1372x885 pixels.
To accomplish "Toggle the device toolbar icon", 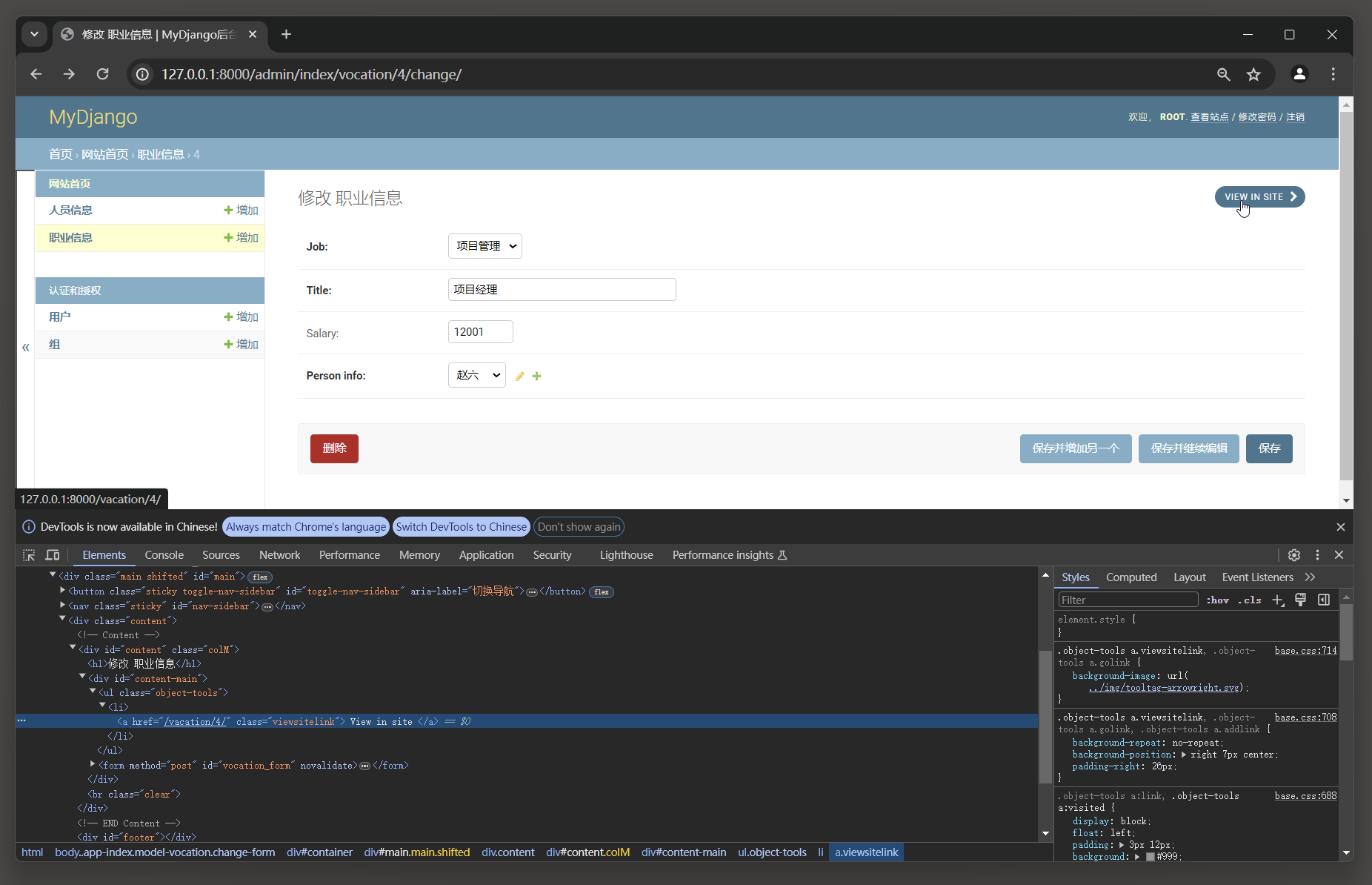I will tap(53, 555).
